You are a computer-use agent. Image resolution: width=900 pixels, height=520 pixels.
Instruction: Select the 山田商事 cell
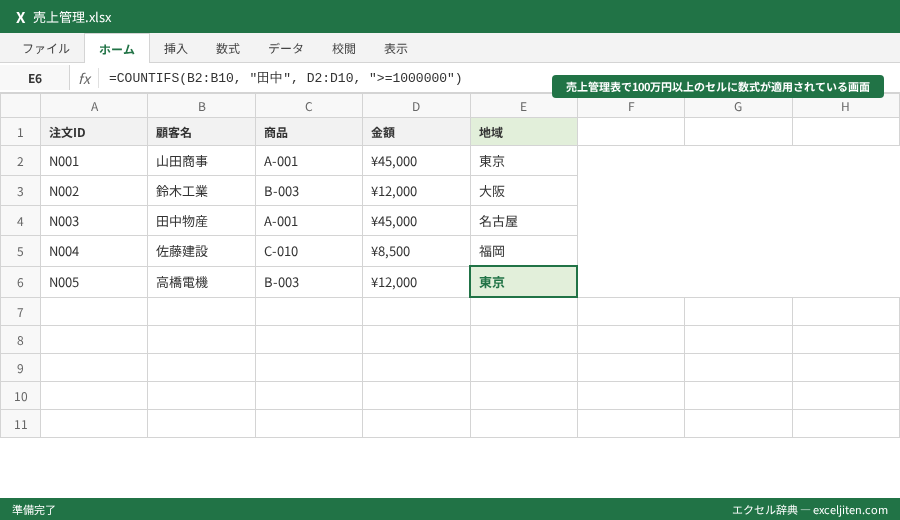[201, 161]
